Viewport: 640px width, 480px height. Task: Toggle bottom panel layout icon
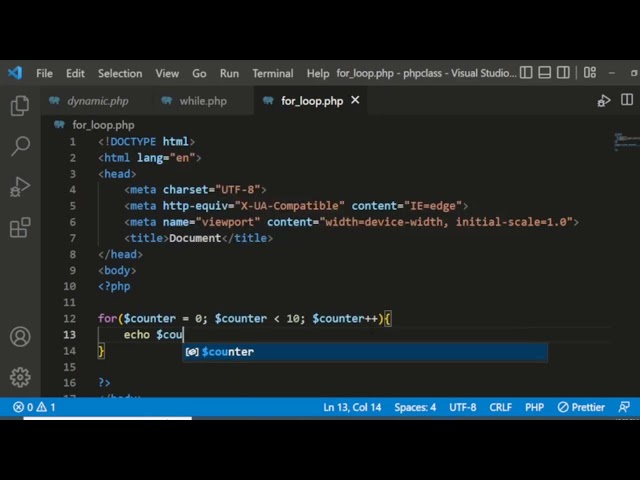click(x=544, y=73)
